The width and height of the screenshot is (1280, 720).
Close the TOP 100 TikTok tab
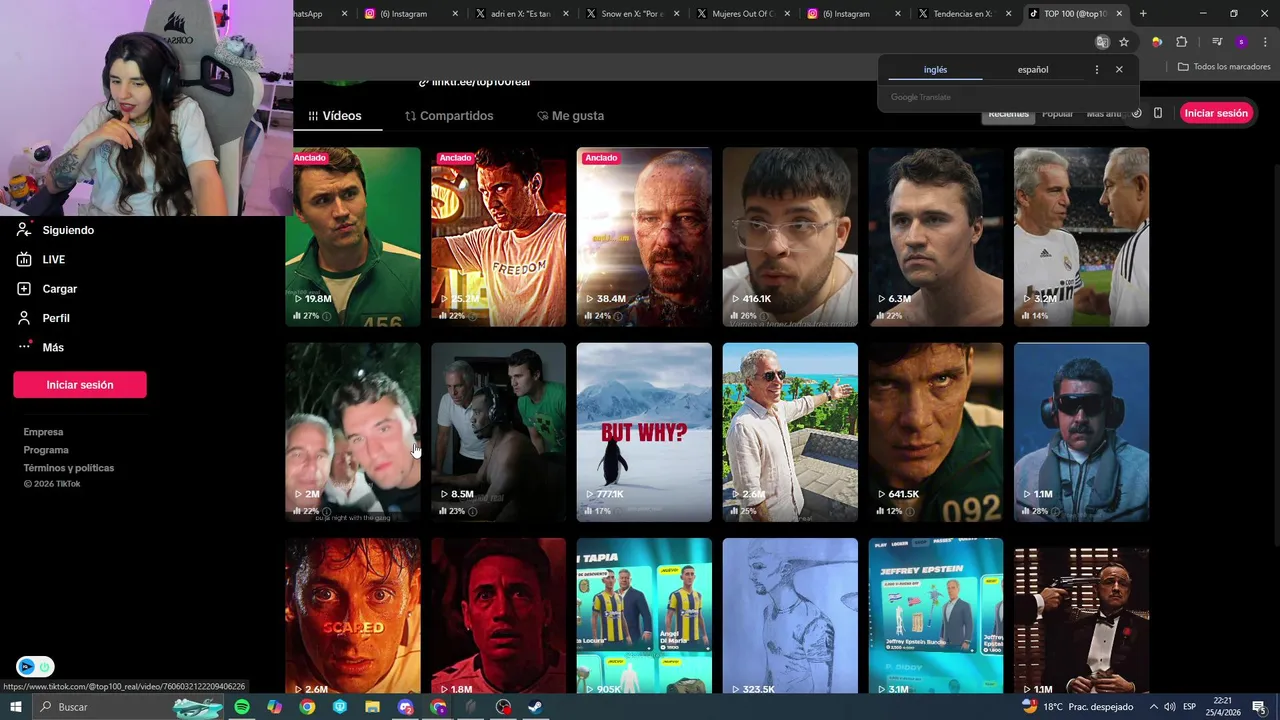point(1119,14)
